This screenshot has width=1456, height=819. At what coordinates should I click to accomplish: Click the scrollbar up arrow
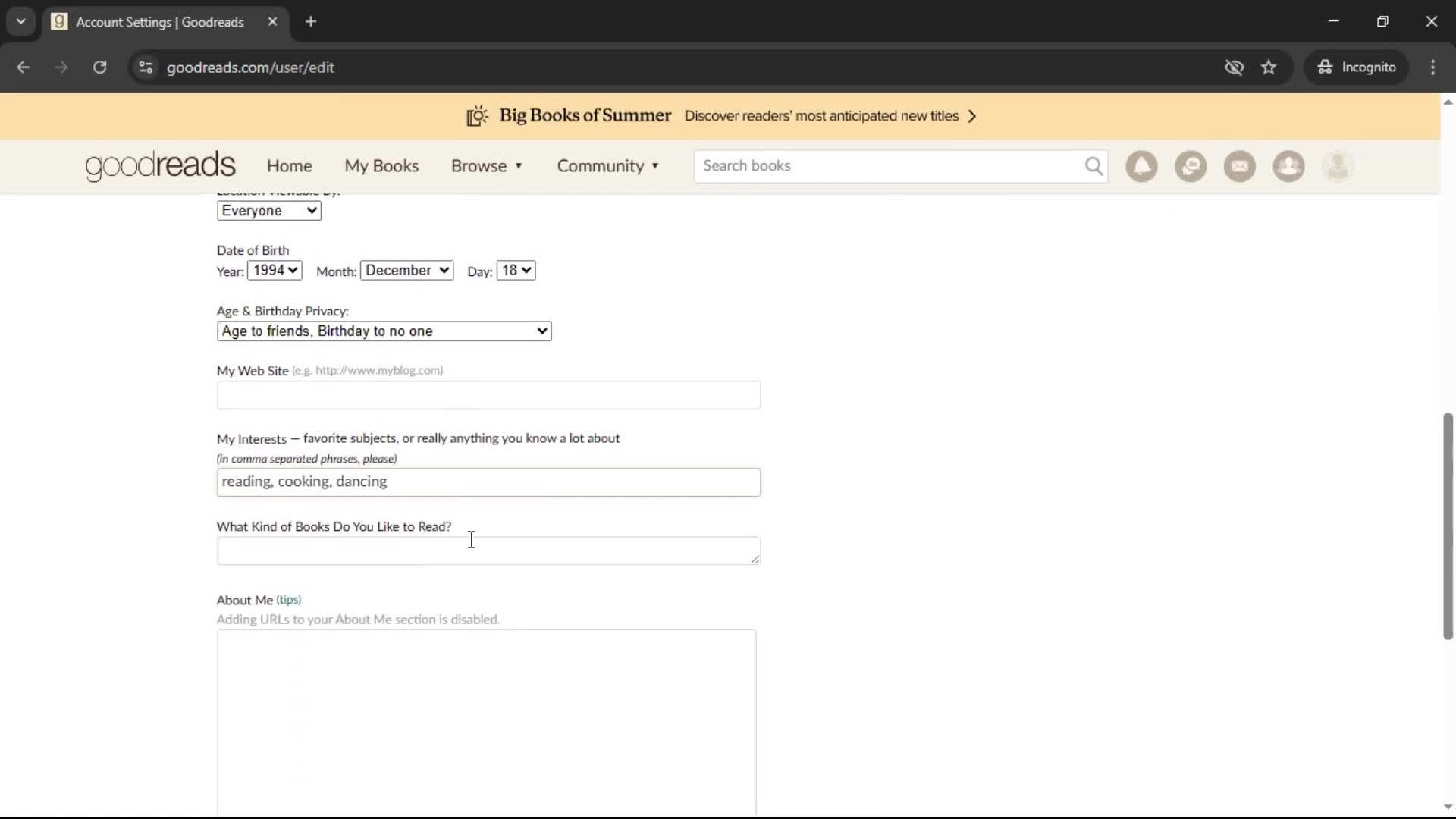[x=1448, y=102]
